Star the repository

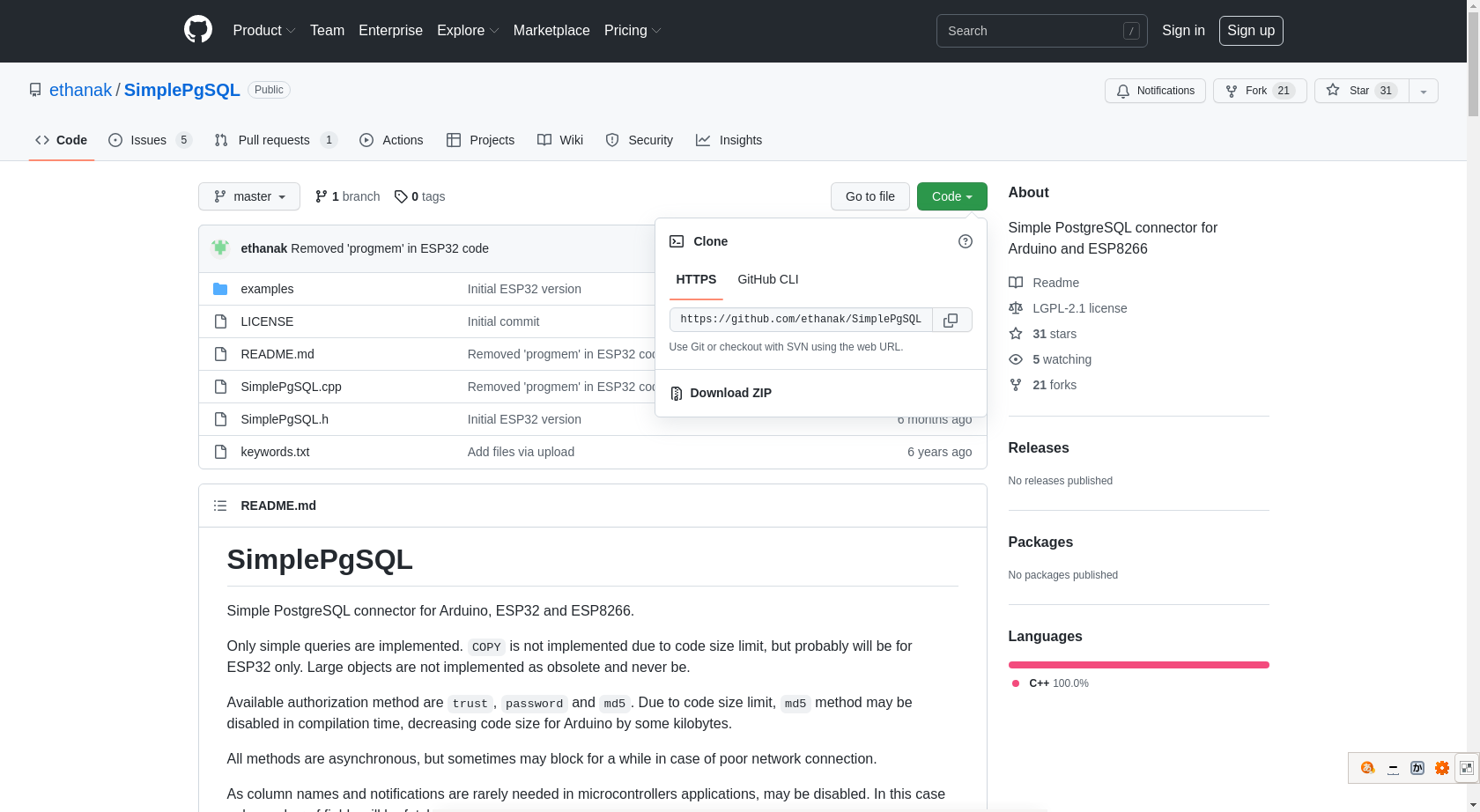(1362, 91)
